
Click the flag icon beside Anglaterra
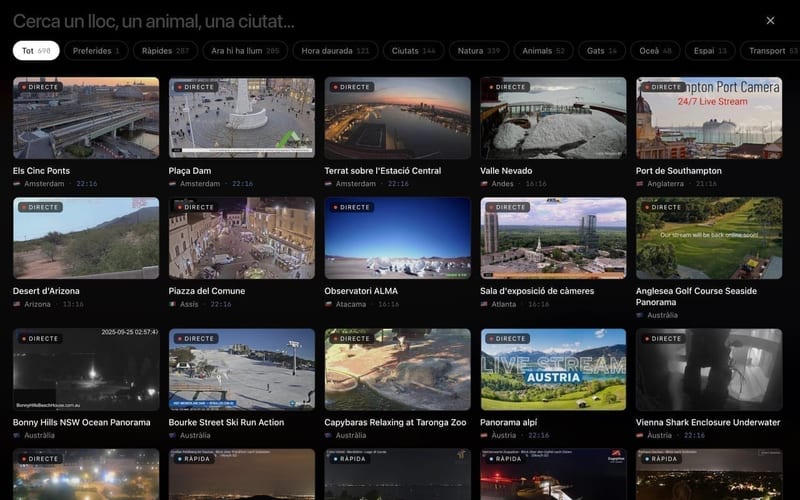pos(639,184)
